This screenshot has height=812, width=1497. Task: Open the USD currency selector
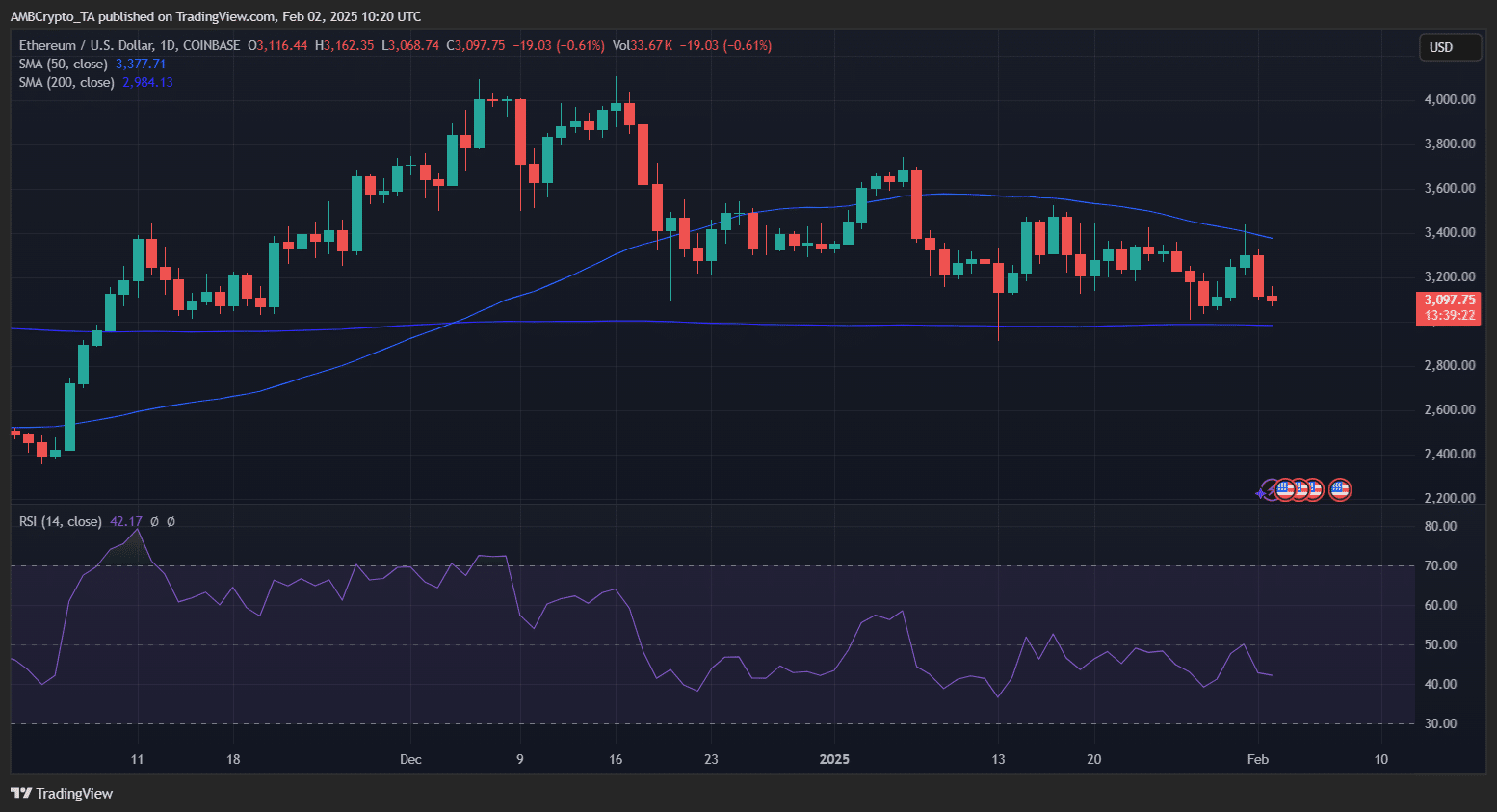(1450, 47)
